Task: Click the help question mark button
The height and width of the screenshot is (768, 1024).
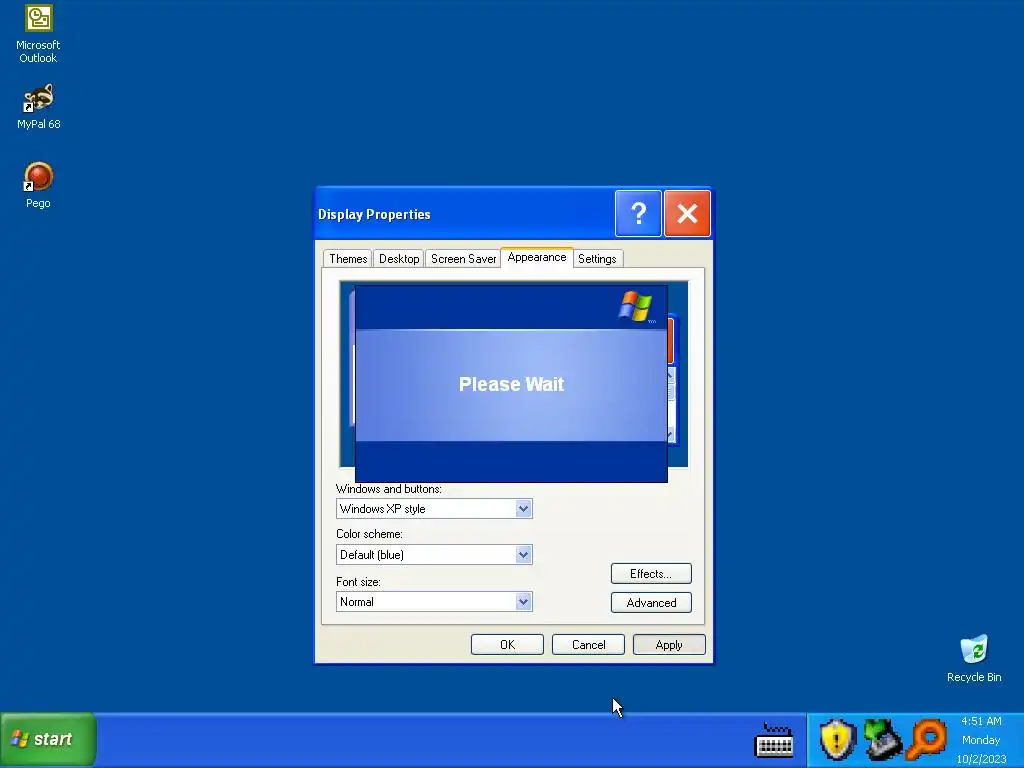Action: click(638, 214)
